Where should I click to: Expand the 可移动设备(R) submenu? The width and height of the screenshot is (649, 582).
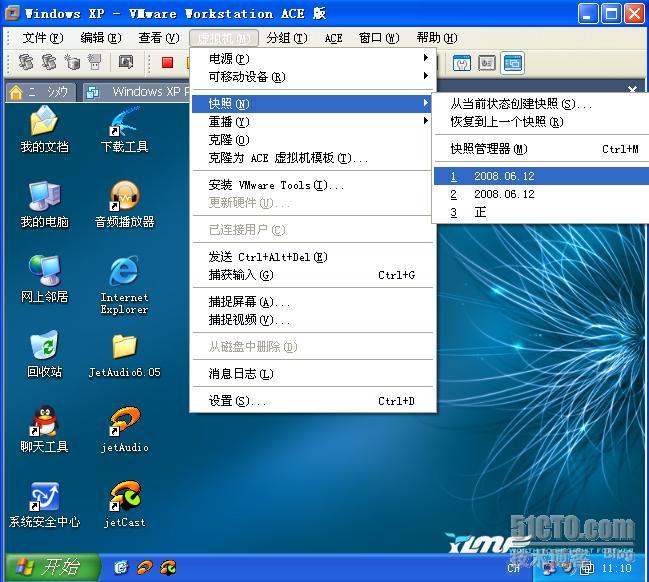pos(313,77)
